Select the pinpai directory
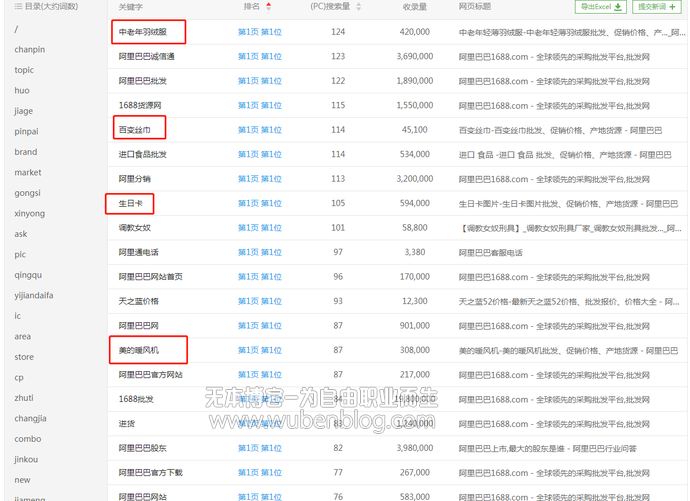Screen dimensions: 690x501 (x=26, y=132)
